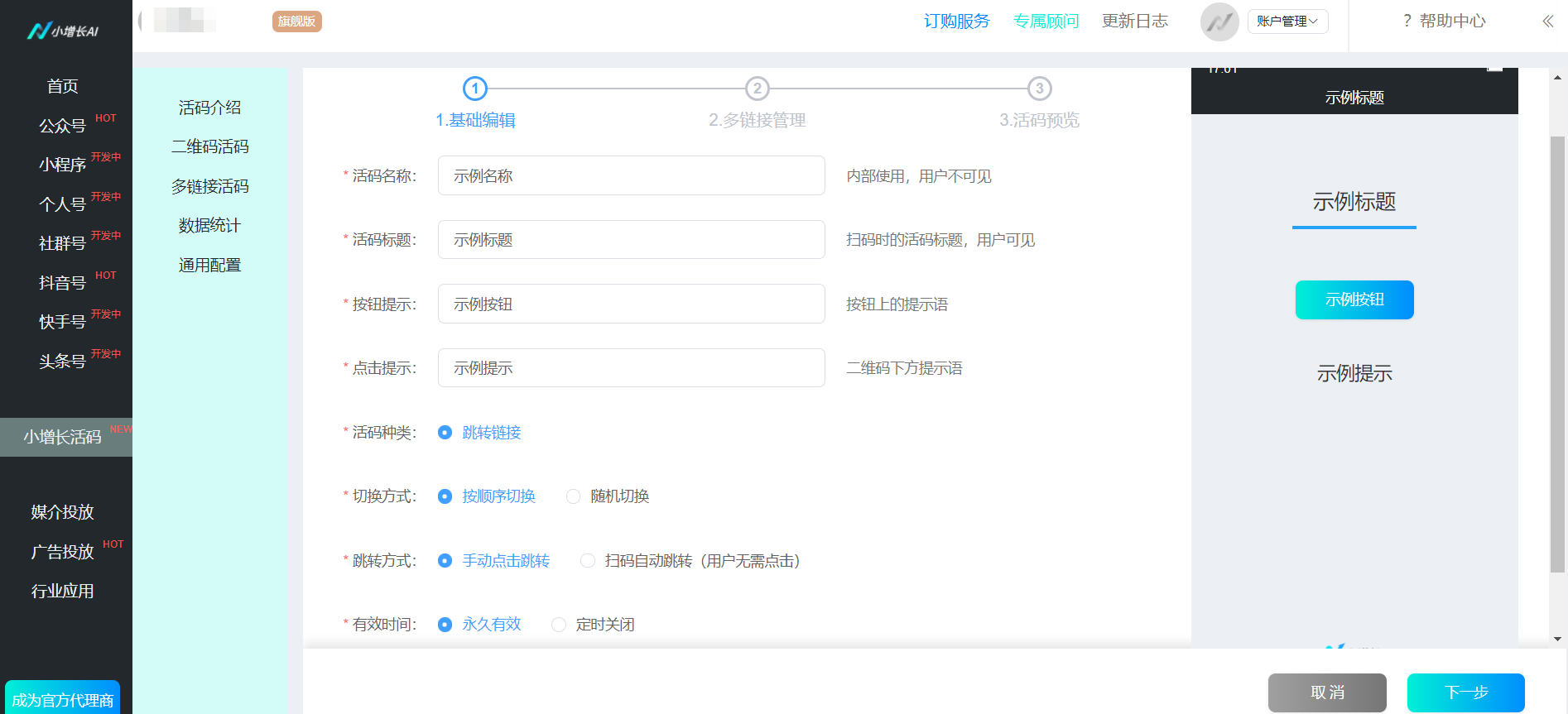Click the 旗舰版 badge
The height and width of the screenshot is (714, 1568).
click(x=296, y=22)
